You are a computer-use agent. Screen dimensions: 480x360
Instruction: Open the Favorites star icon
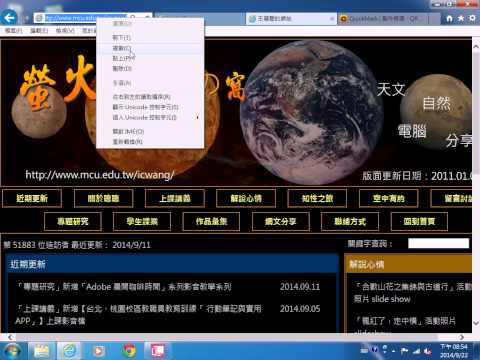(x=461, y=18)
